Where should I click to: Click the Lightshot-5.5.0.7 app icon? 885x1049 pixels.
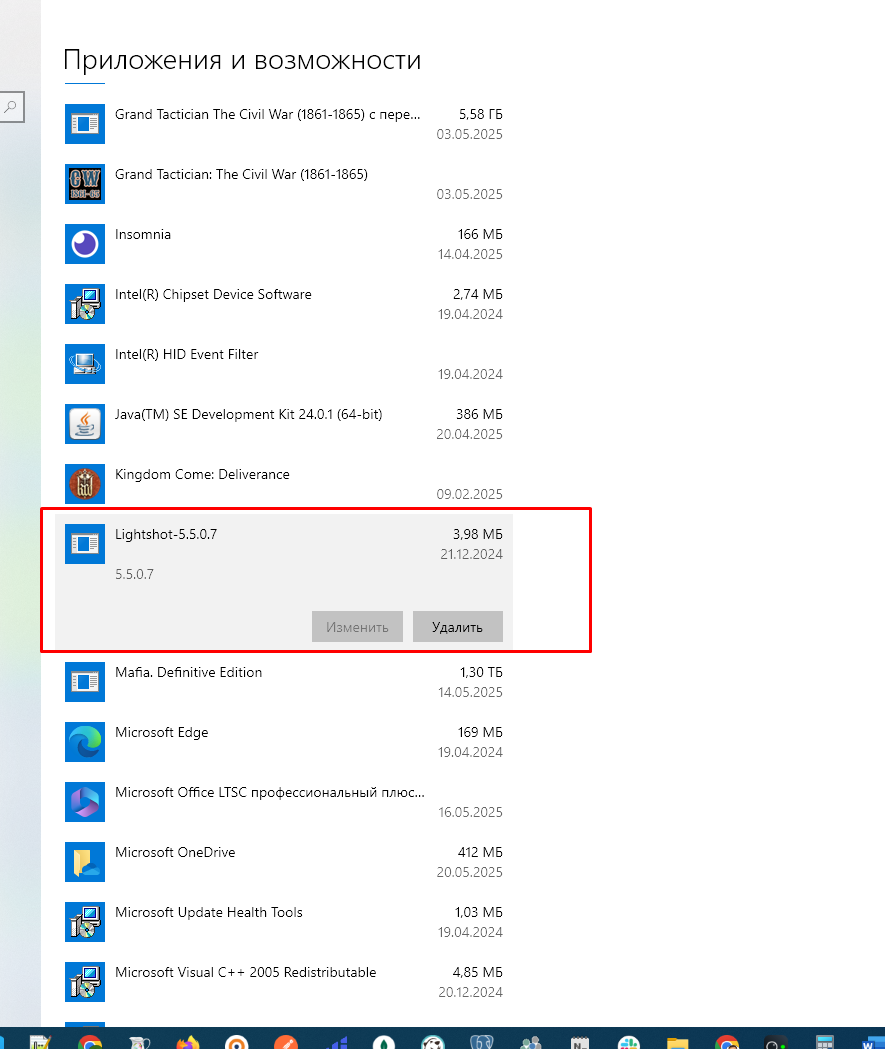coord(85,544)
